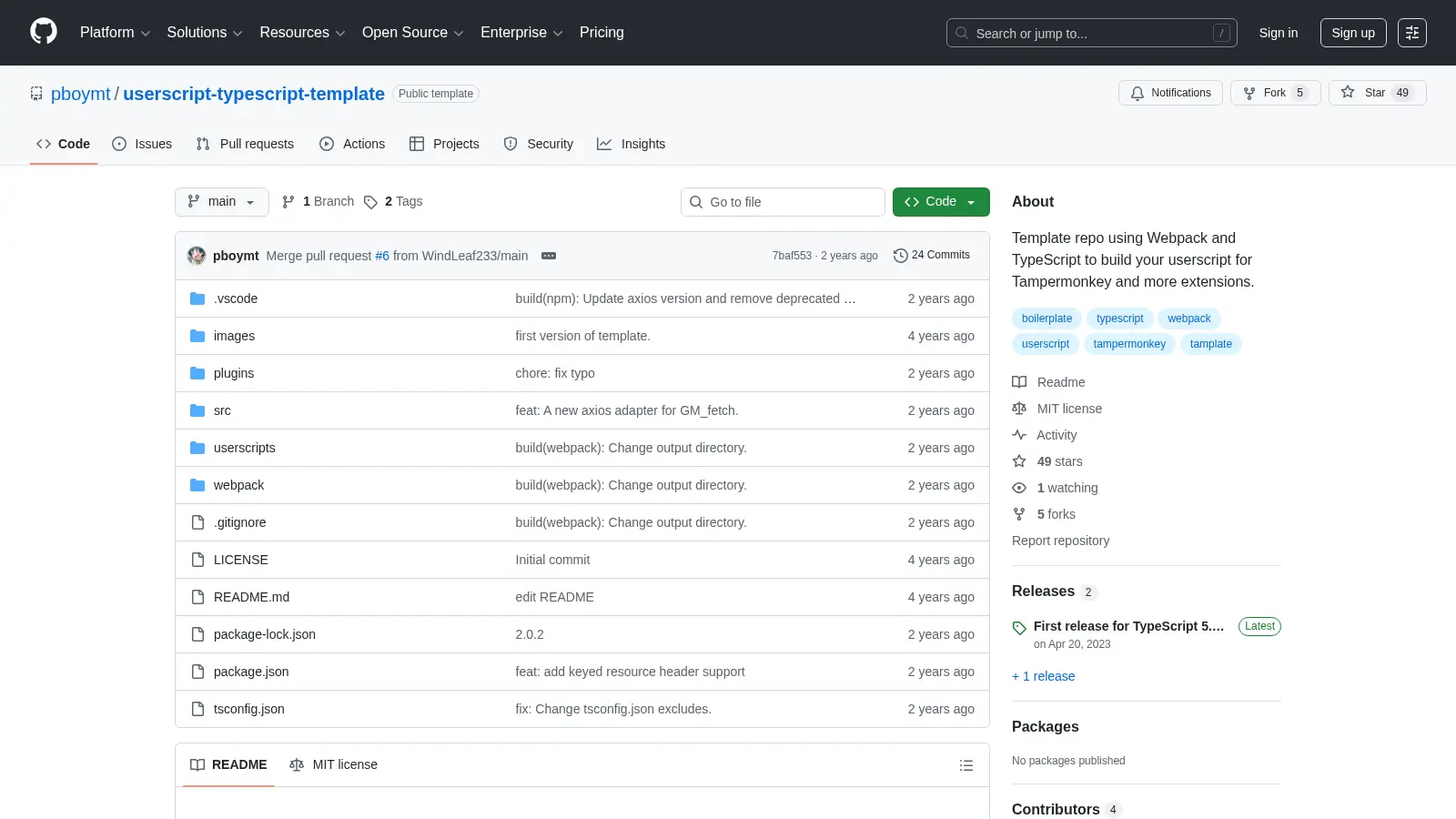Click pboymt avatar in latest commit
1456x819 pixels.
coord(197,256)
